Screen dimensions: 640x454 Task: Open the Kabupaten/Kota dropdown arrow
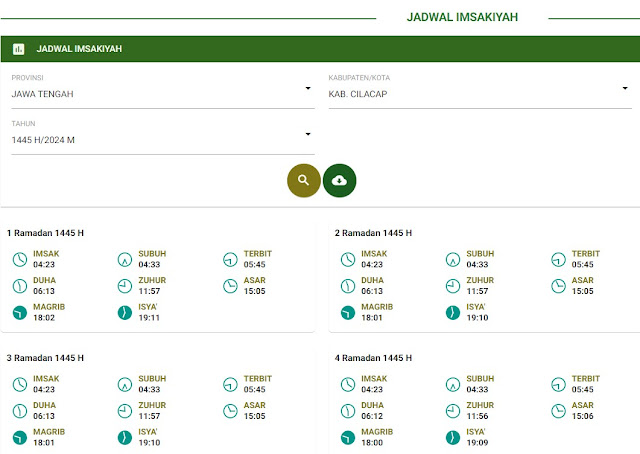click(625, 88)
